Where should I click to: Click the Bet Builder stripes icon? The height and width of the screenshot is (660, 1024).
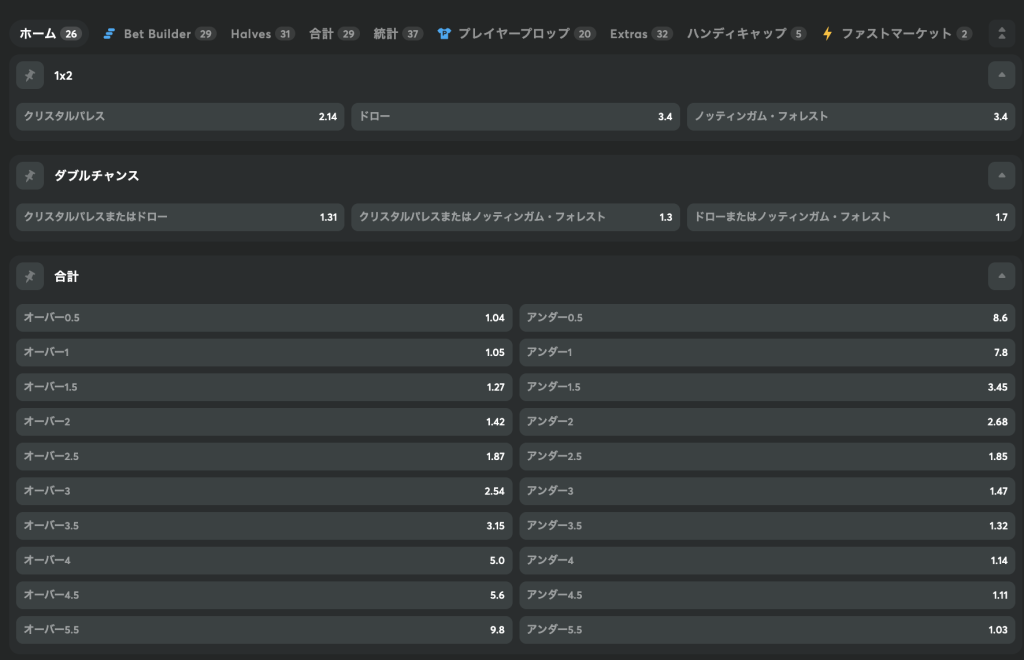[109, 34]
